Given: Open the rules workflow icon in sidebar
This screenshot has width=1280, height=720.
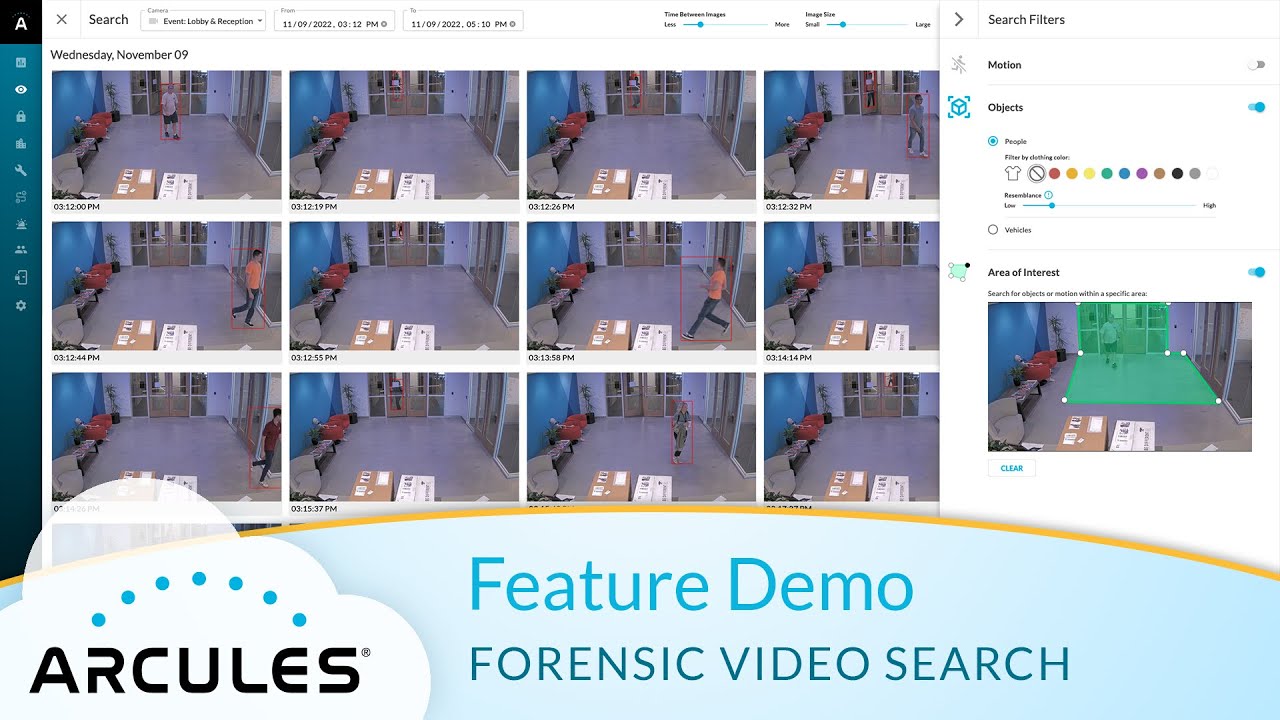Looking at the screenshot, I should pos(21,196).
